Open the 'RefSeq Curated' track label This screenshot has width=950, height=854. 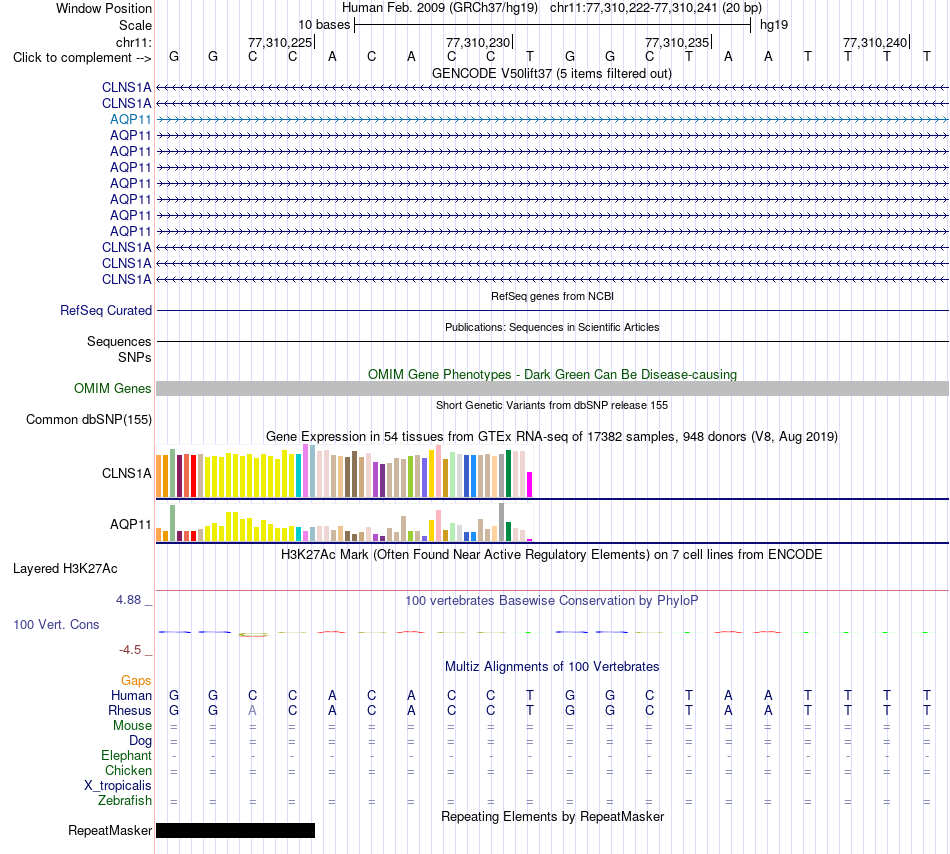(x=105, y=310)
